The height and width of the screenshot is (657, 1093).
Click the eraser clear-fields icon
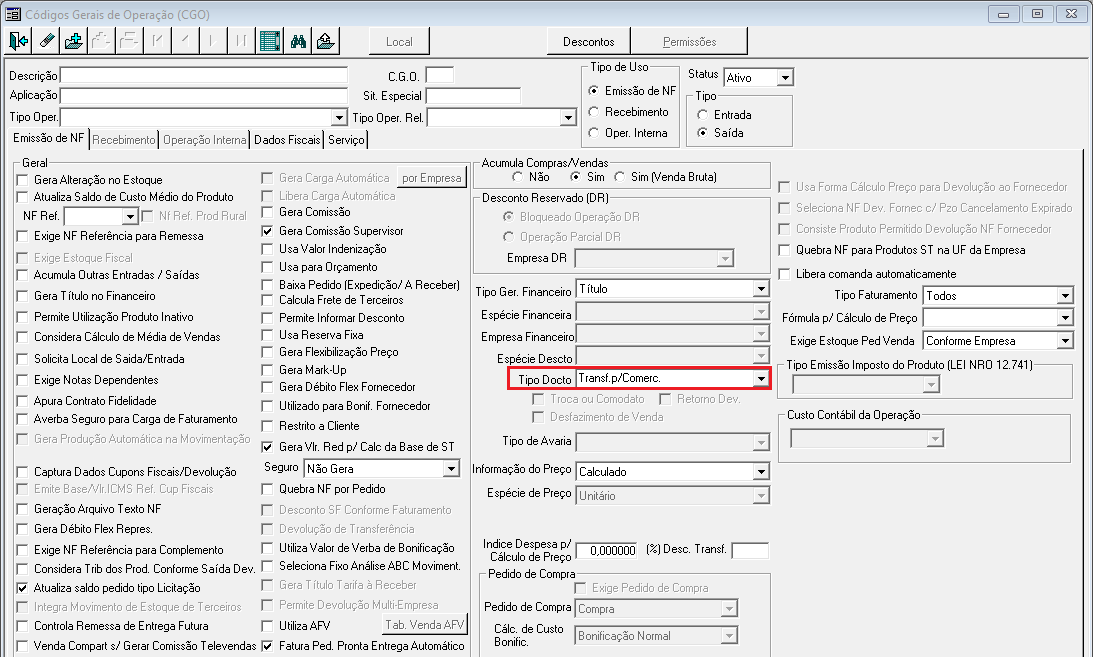coord(46,42)
